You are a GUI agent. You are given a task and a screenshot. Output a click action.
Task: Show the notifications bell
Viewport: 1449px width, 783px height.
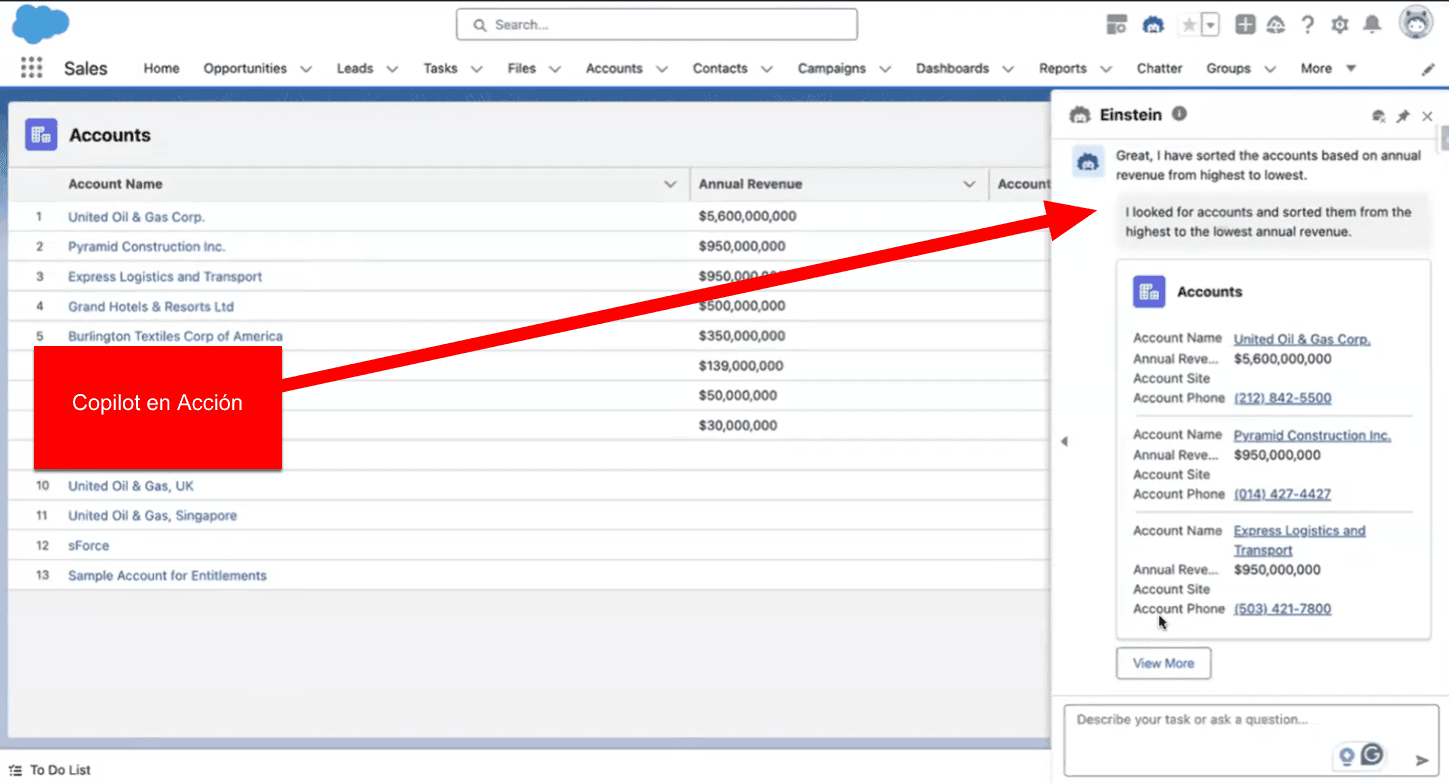(x=1373, y=24)
